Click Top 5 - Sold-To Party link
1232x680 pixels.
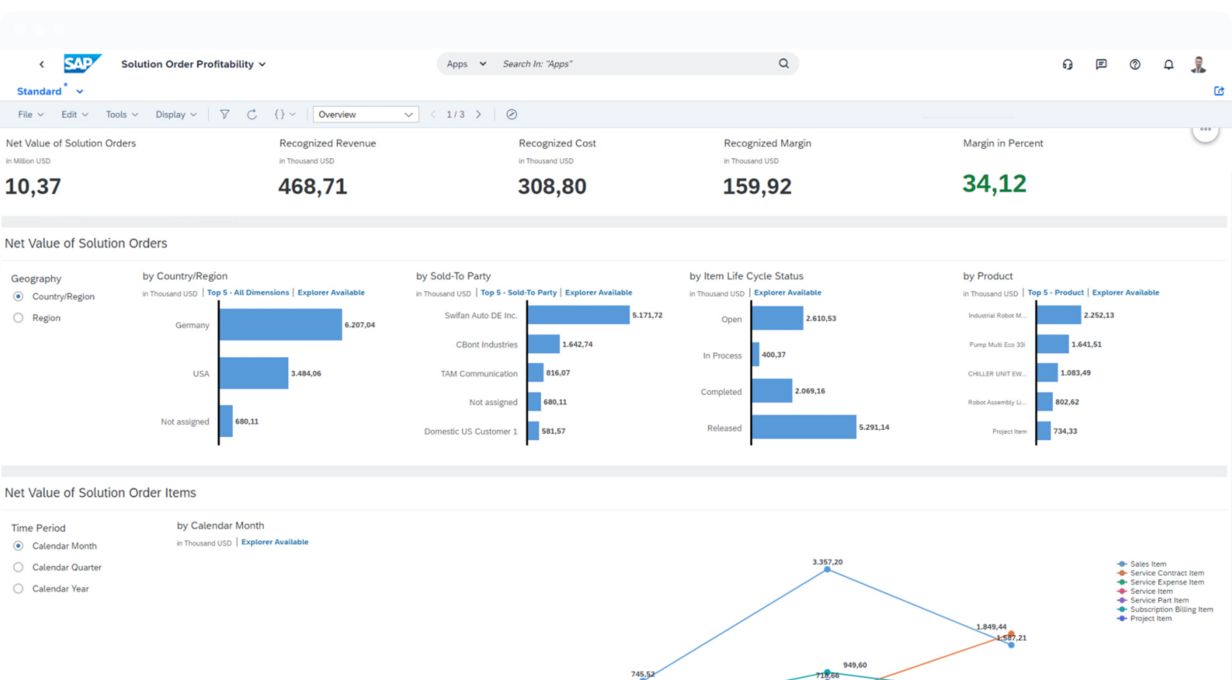coord(518,293)
